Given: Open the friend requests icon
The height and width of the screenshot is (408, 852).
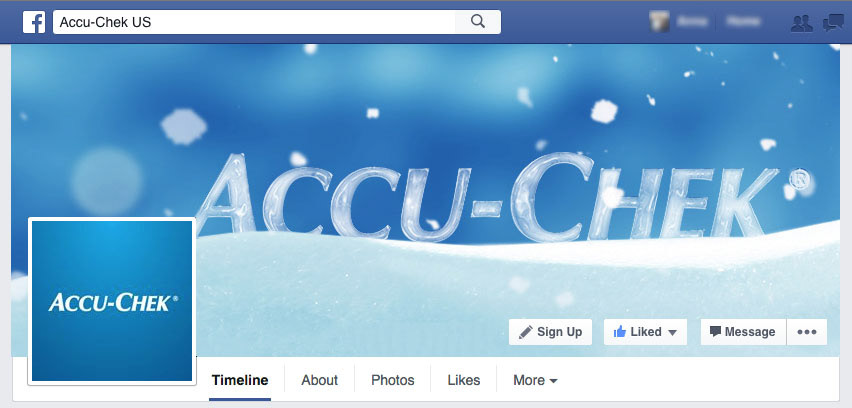Looking at the screenshot, I should pos(801,23).
